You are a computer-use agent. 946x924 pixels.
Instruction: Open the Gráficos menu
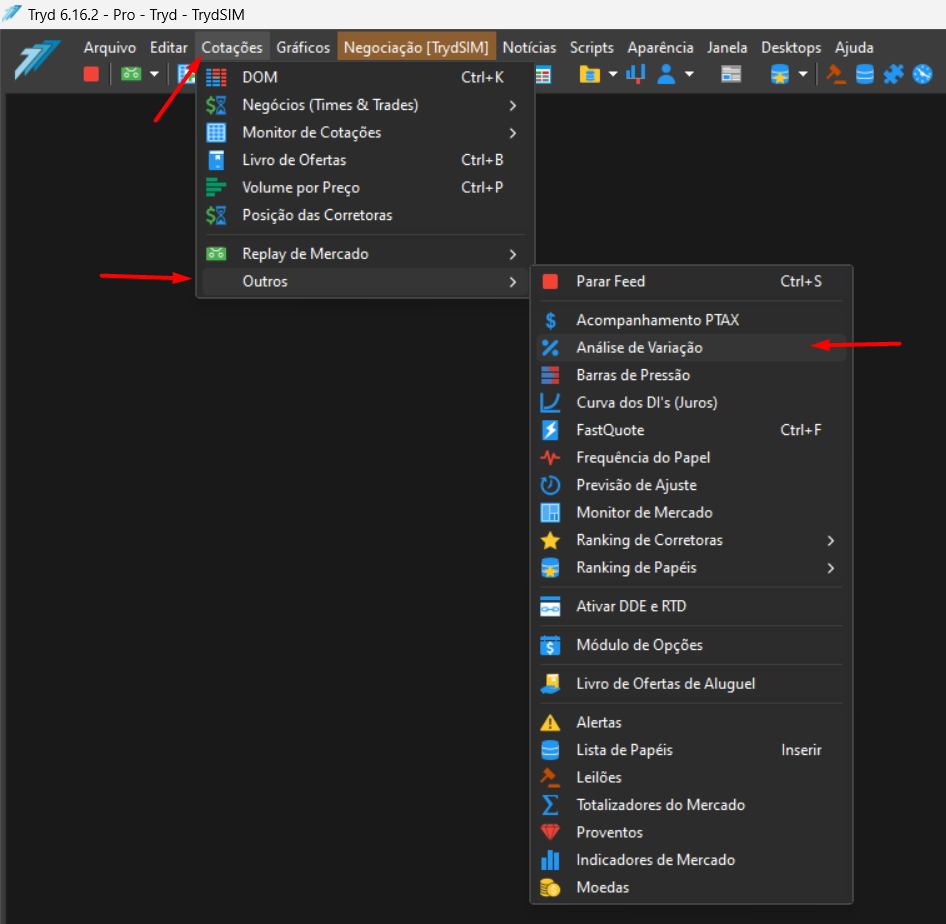(x=303, y=48)
